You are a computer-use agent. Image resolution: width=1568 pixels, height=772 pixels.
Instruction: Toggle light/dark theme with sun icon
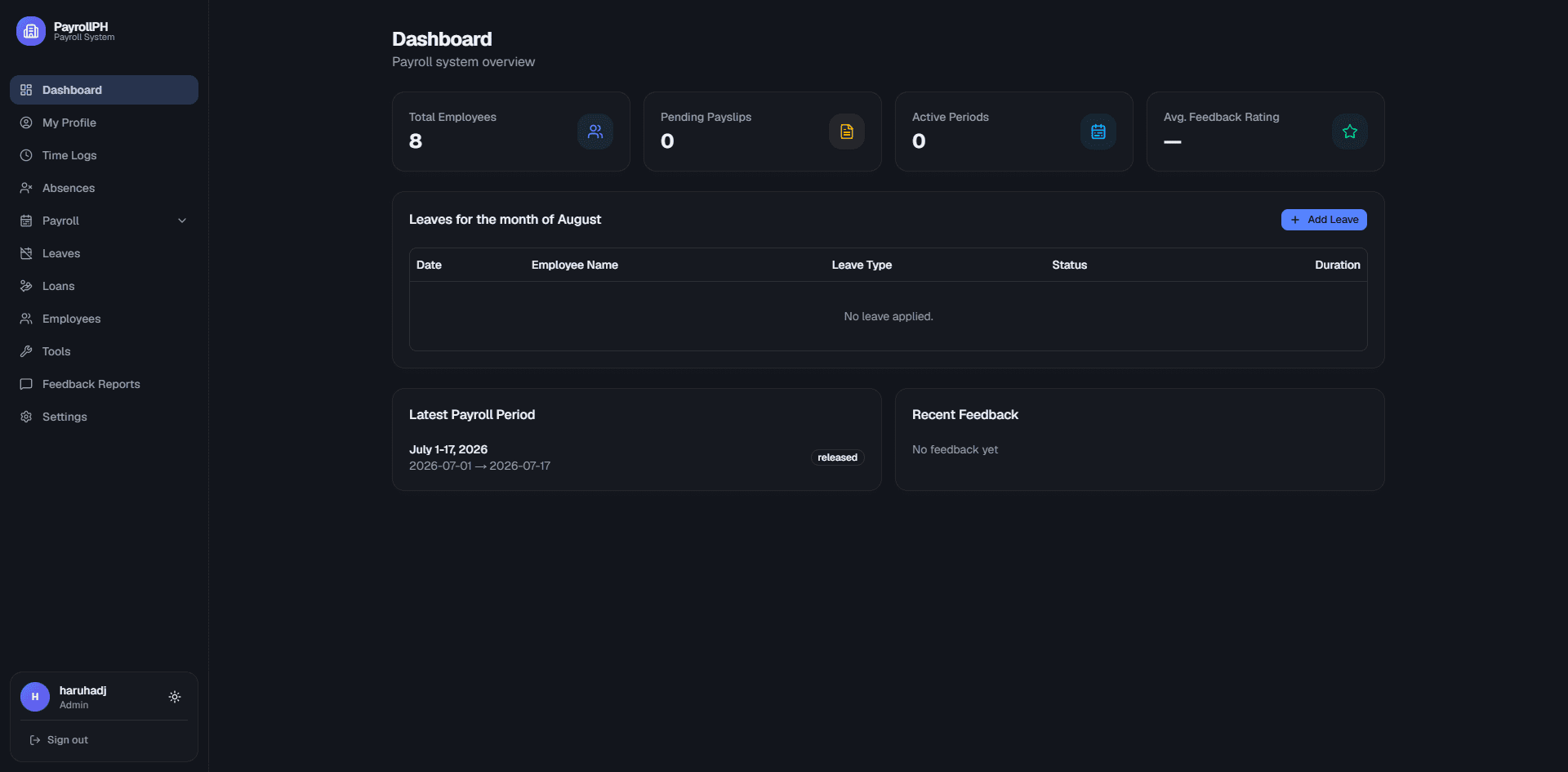[175, 697]
